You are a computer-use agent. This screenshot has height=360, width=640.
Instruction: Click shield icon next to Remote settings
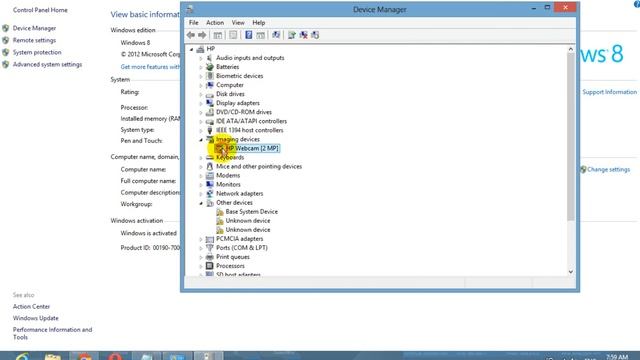tap(5, 40)
